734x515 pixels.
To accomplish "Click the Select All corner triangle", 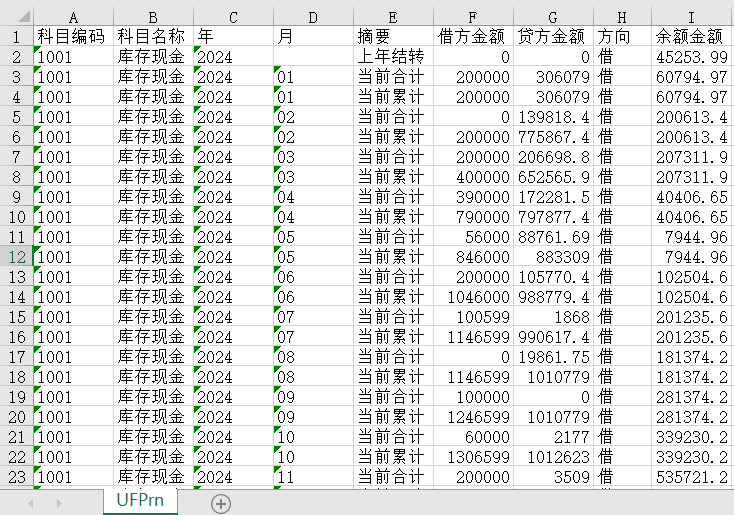I will click(x=23, y=17).
